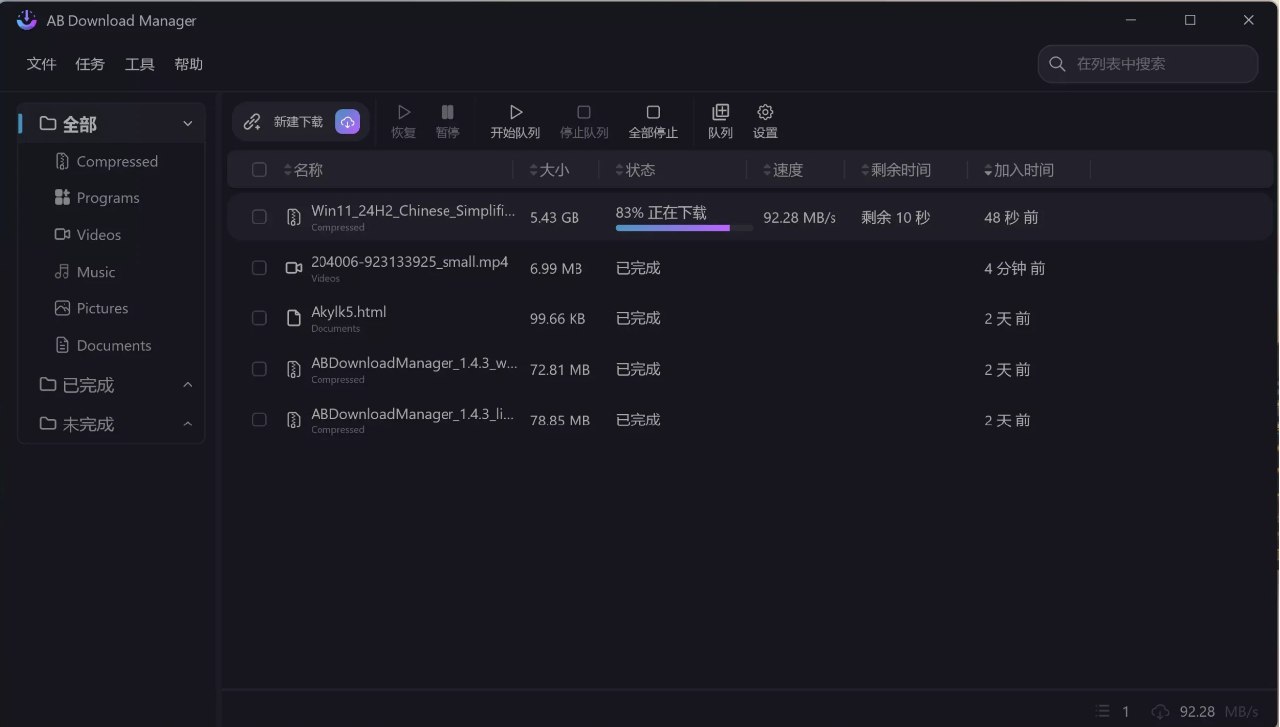Expand the 已完成 chevron
This screenshot has width=1280, height=727.
point(187,385)
